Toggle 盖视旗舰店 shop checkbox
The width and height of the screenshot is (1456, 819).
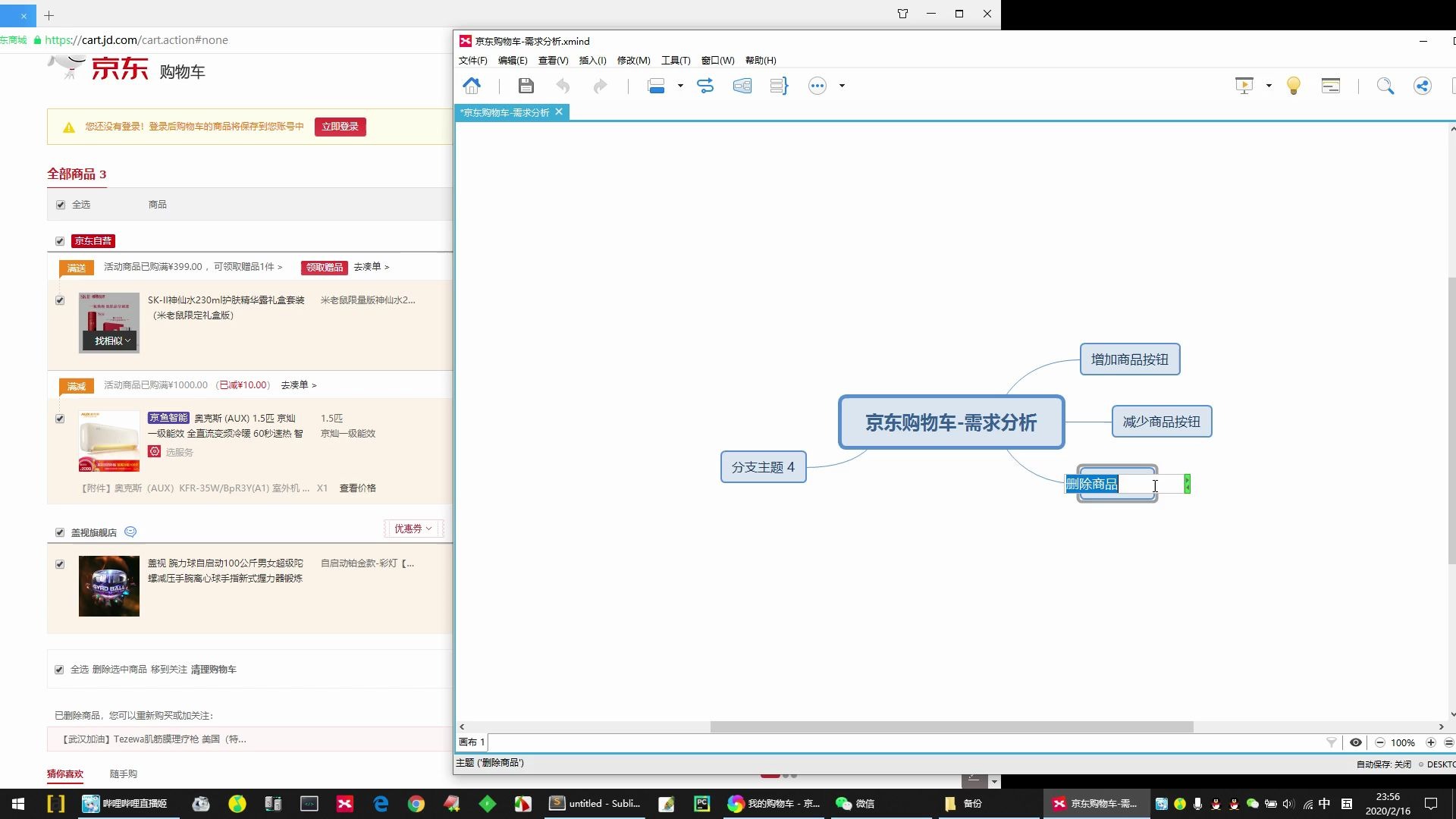pyautogui.click(x=60, y=532)
